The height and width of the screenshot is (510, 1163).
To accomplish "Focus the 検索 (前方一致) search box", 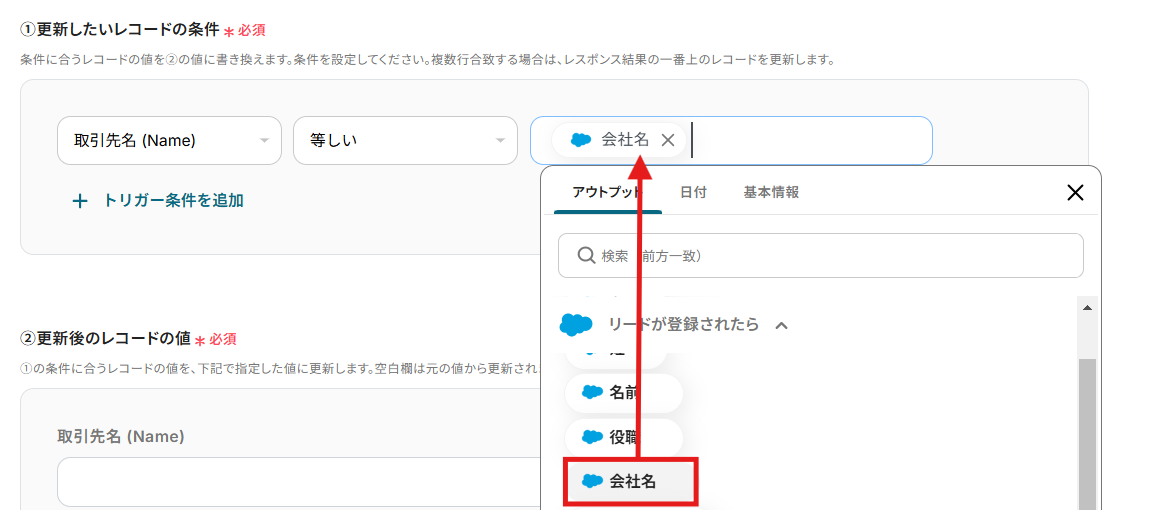I will pyautogui.click(x=820, y=256).
